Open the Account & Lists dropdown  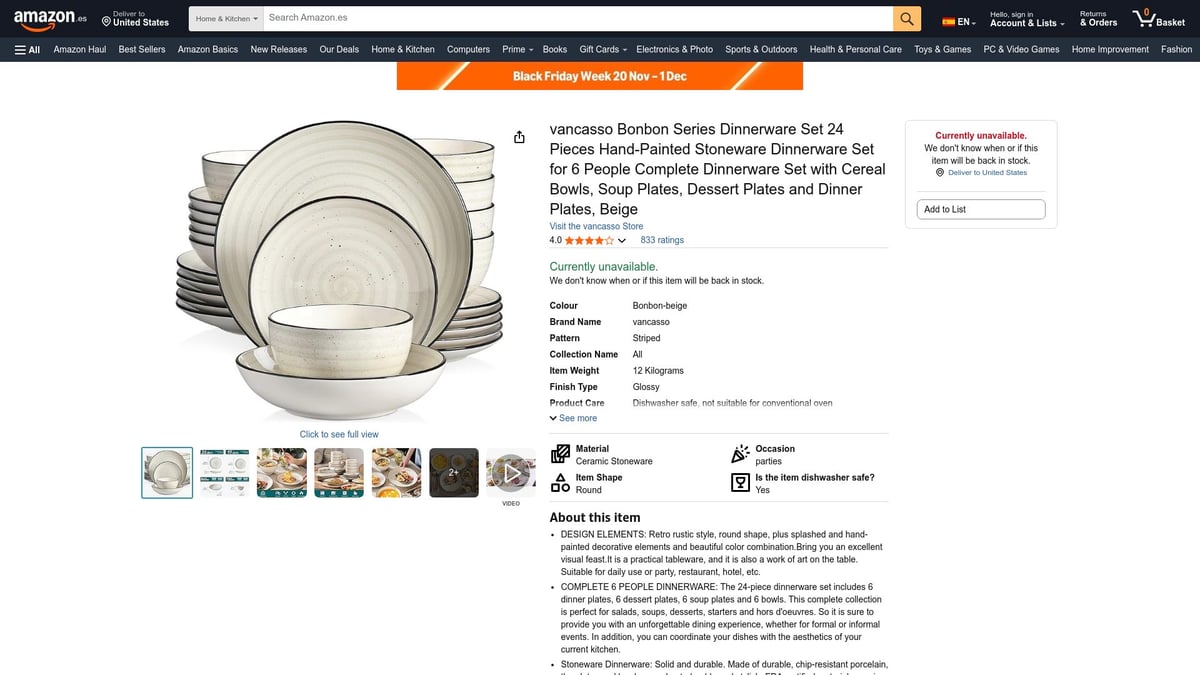(1026, 22)
